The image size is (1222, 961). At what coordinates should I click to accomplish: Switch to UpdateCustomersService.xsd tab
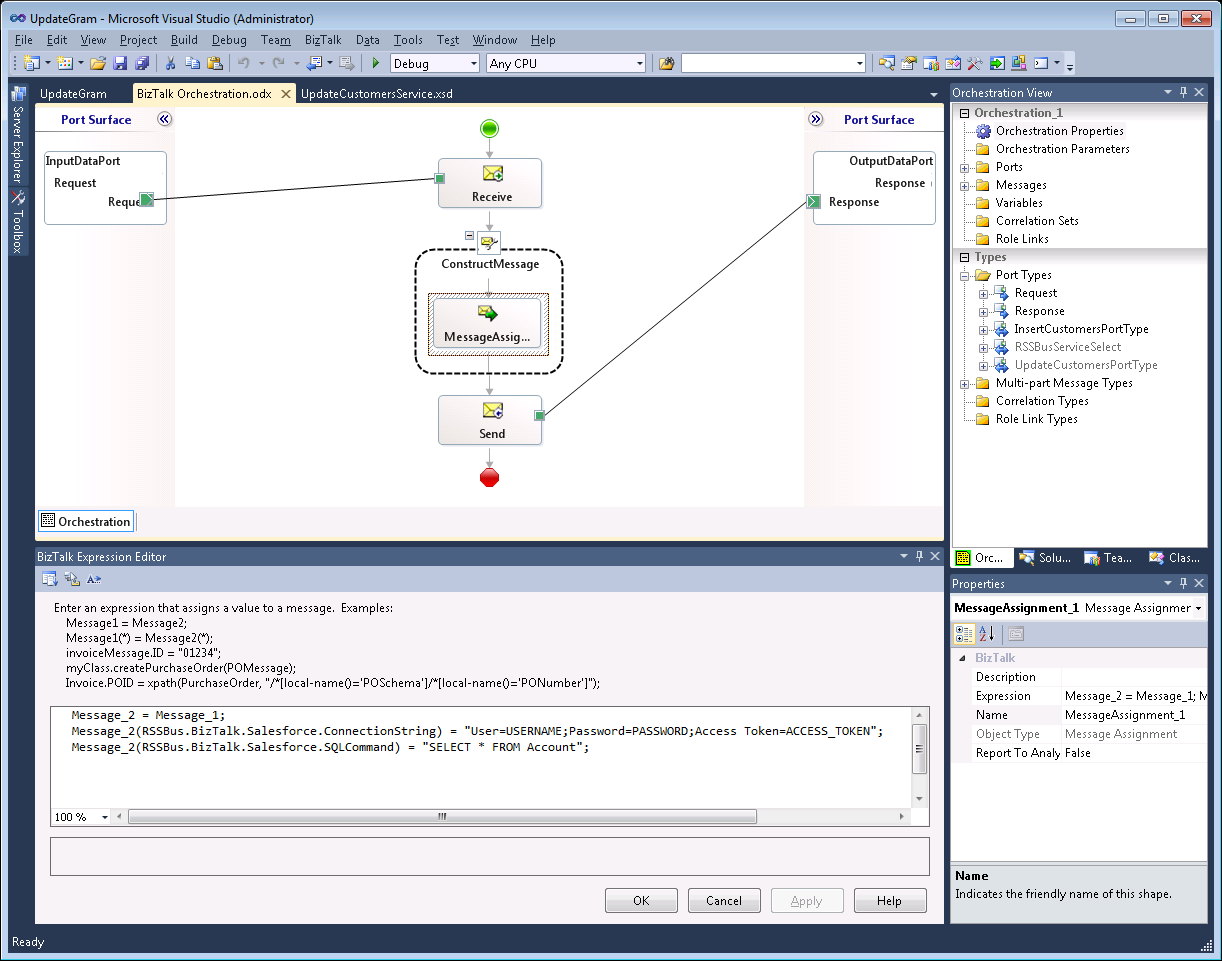click(x=376, y=94)
